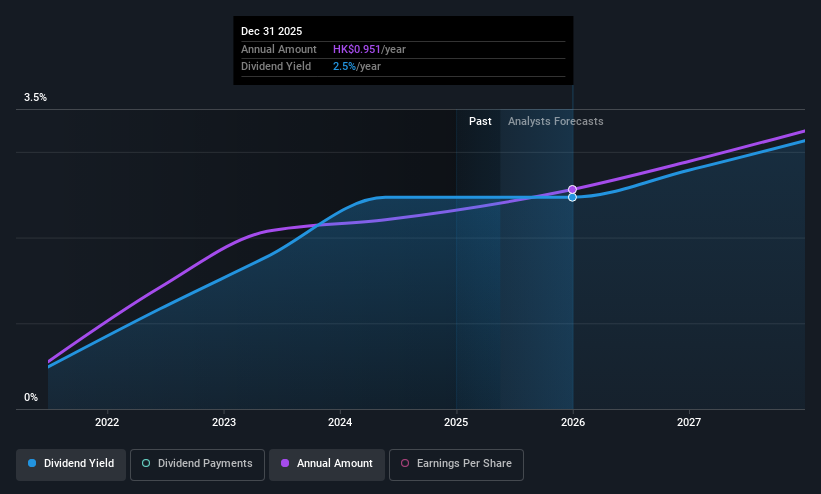This screenshot has height=494, width=821.
Task: Select the purple data point at 2026
Action: pos(572,189)
